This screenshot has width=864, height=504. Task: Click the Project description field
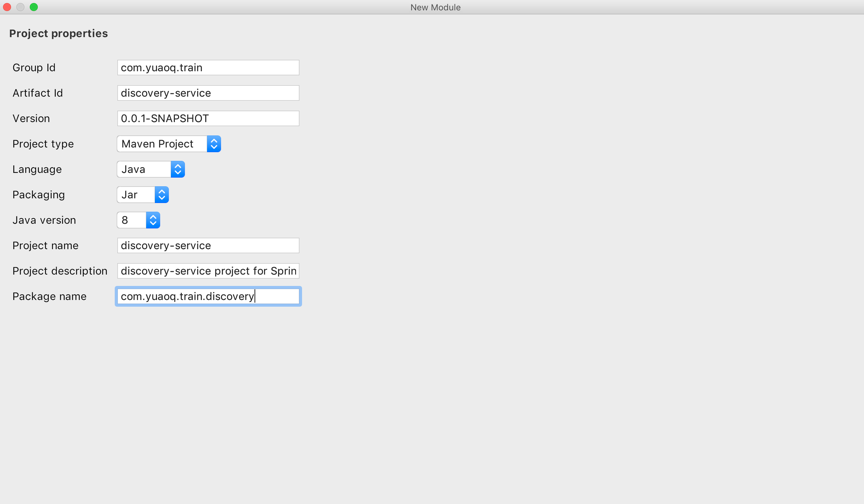point(208,270)
